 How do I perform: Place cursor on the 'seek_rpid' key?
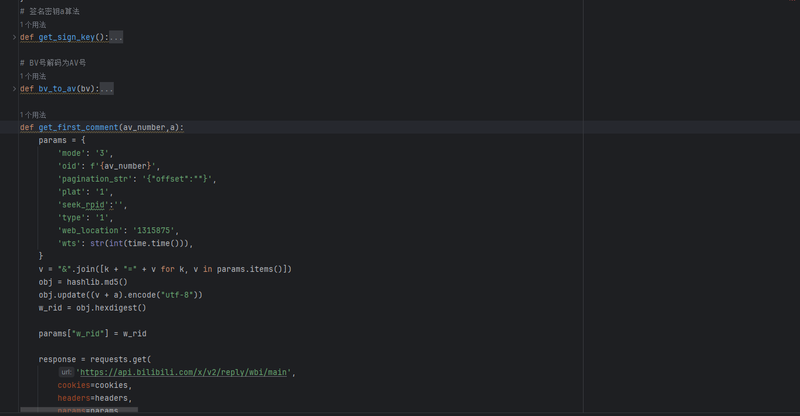tap(83, 205)
